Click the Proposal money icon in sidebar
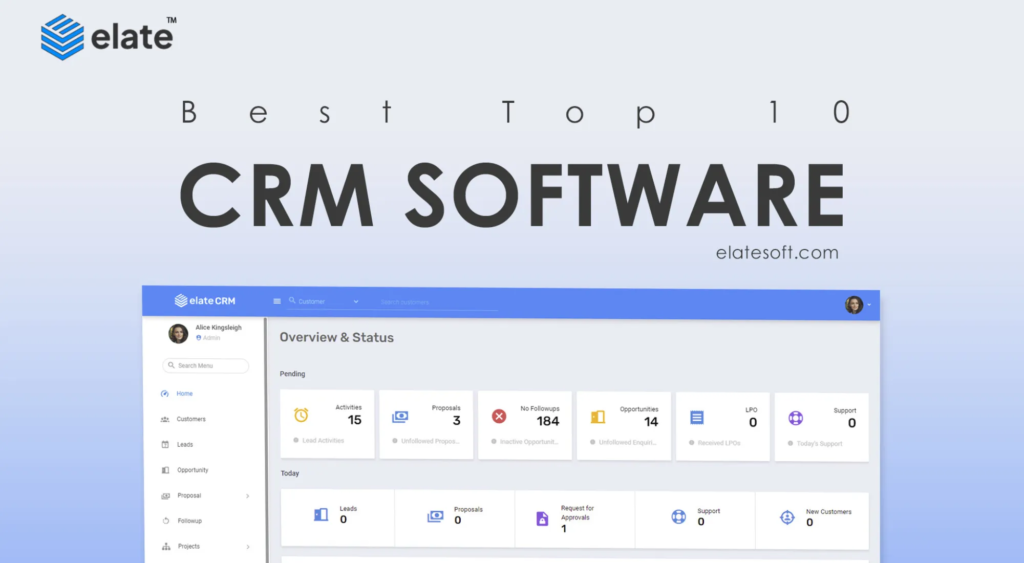 [165, 496]
